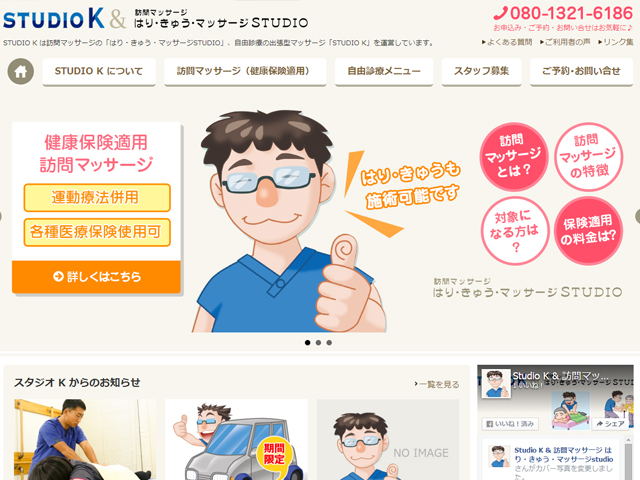Viewport: 640px width, 480px height.
Task: Select the first carousel dot indicator
Action: [x=308, y=342]
